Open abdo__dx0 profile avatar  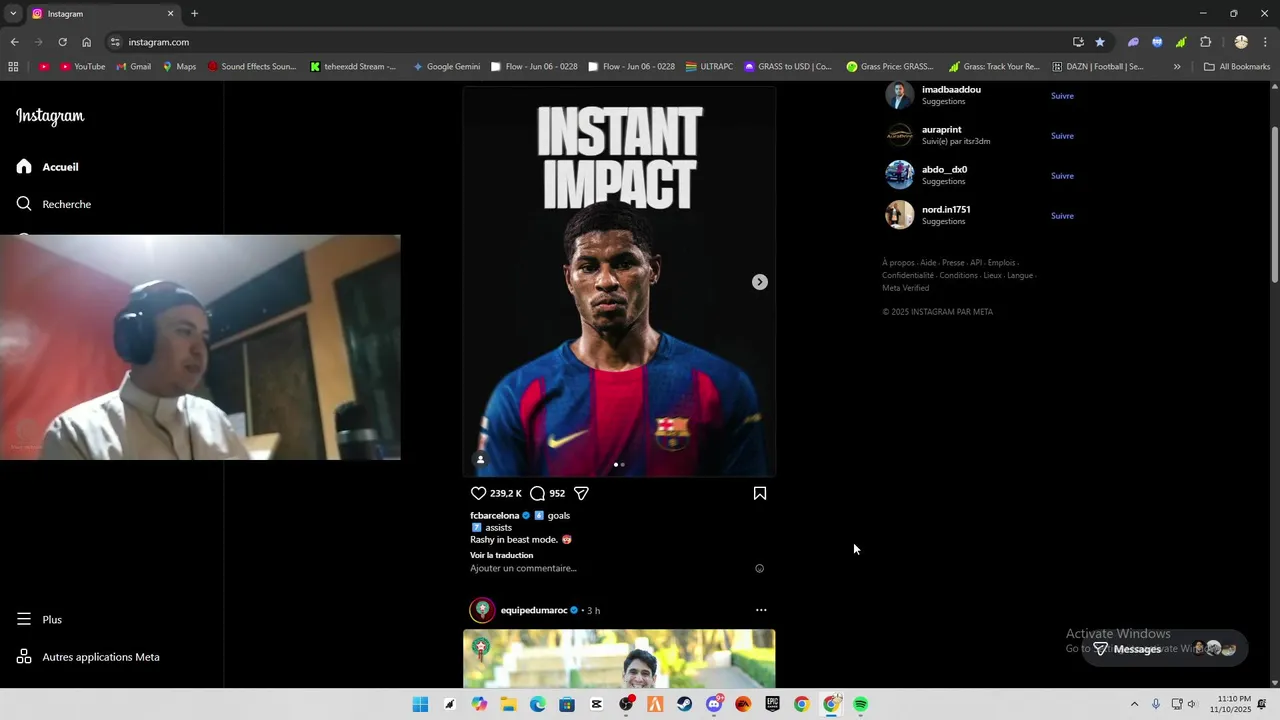[x=900, y=175]
